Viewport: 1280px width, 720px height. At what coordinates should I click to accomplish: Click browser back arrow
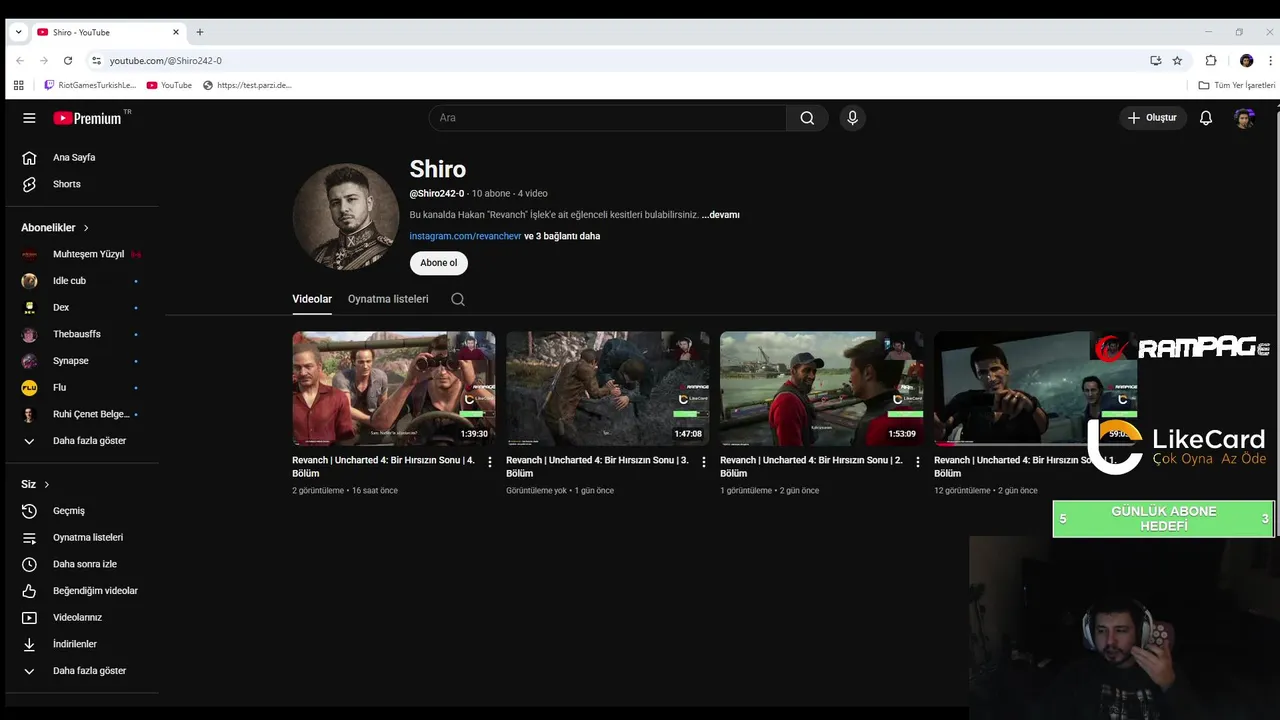coord(20,60)
